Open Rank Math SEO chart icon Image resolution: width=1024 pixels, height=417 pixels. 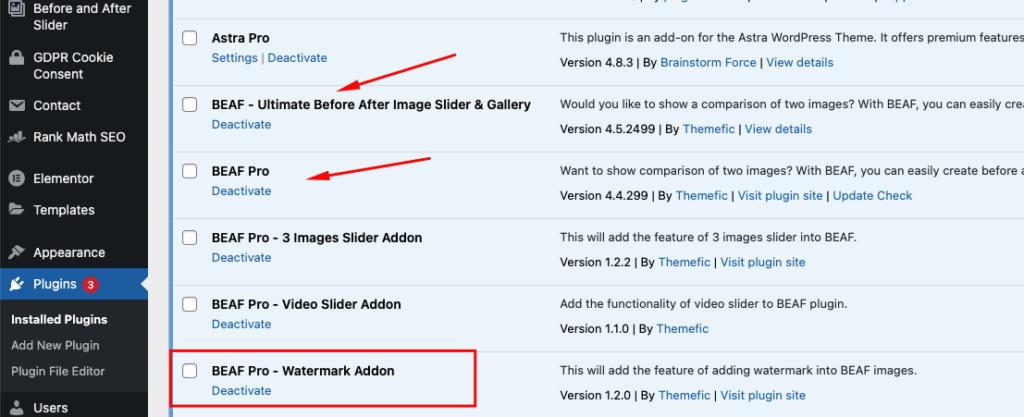coord(17,137)
